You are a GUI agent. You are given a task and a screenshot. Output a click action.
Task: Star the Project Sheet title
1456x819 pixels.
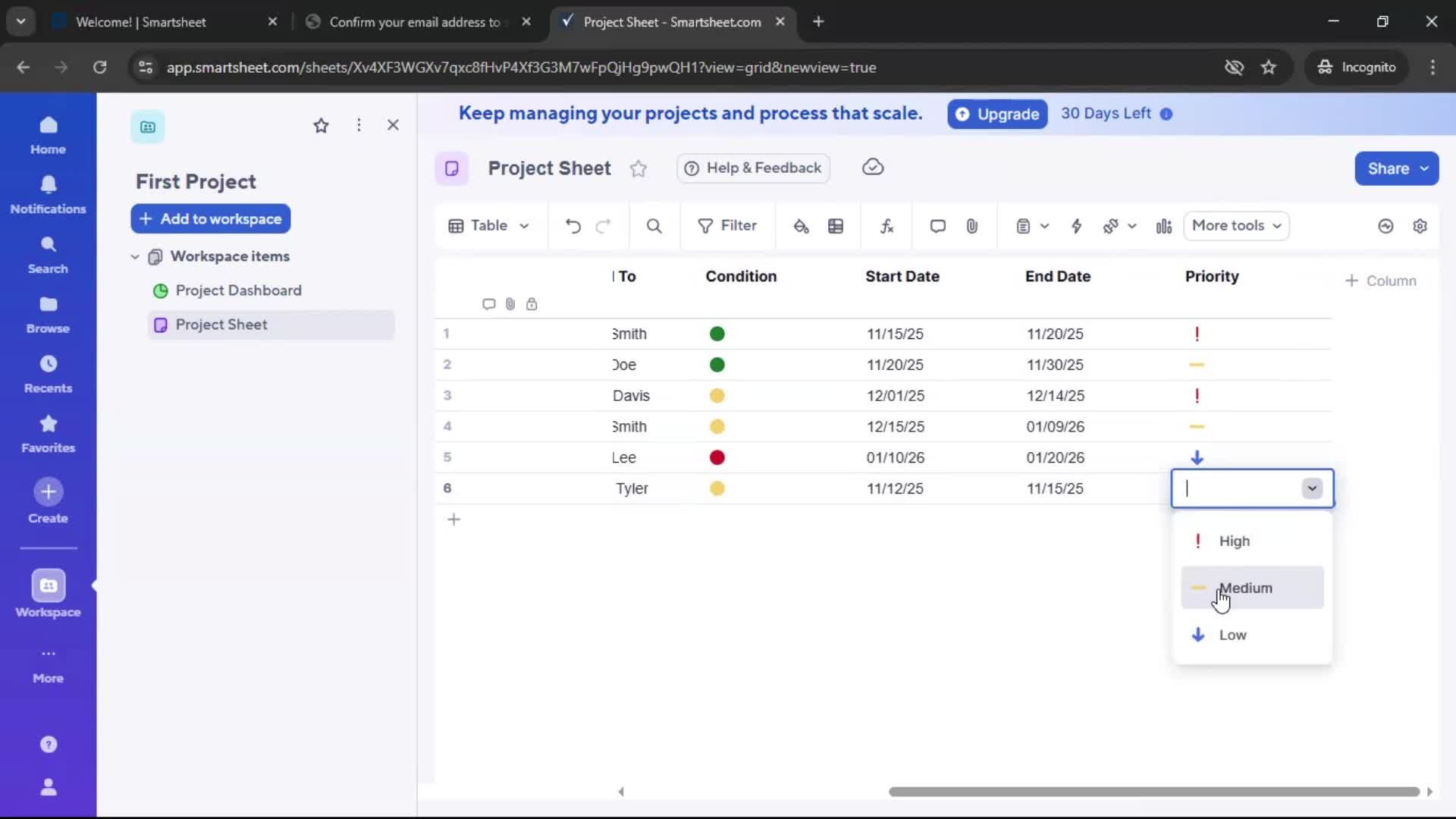(639, 168)
